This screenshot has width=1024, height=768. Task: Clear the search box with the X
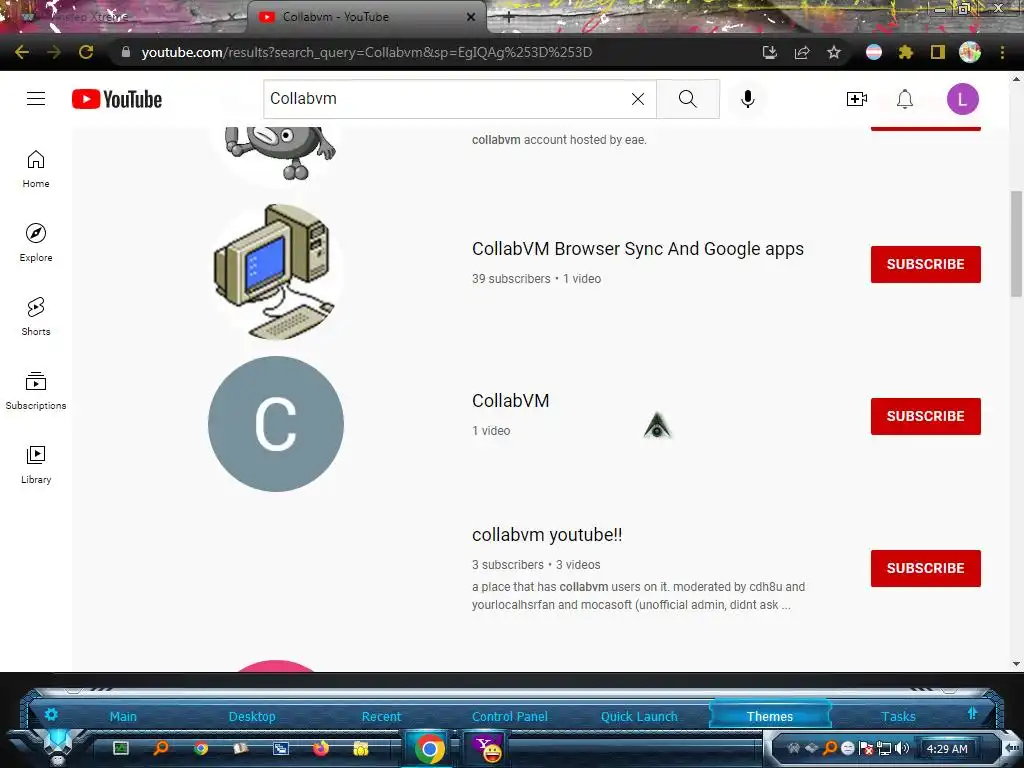pyautogui.click(x=638, y=99)
